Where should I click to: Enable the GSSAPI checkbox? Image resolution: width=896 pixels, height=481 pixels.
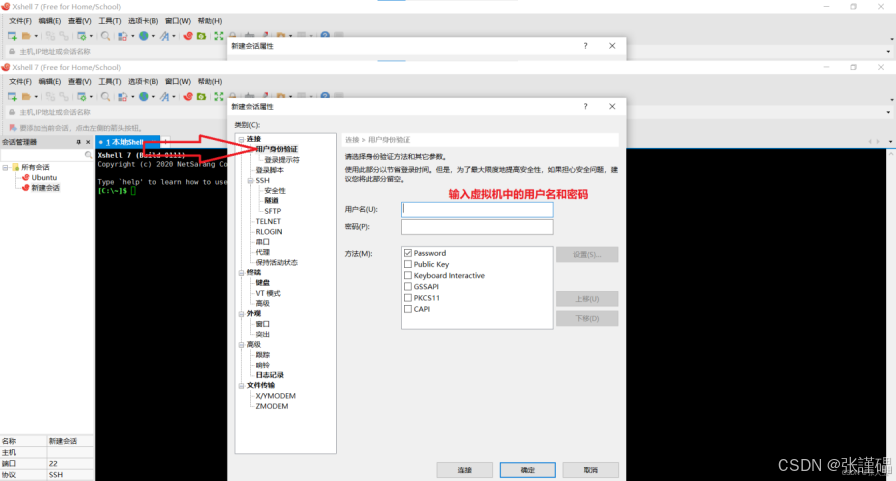408,286
